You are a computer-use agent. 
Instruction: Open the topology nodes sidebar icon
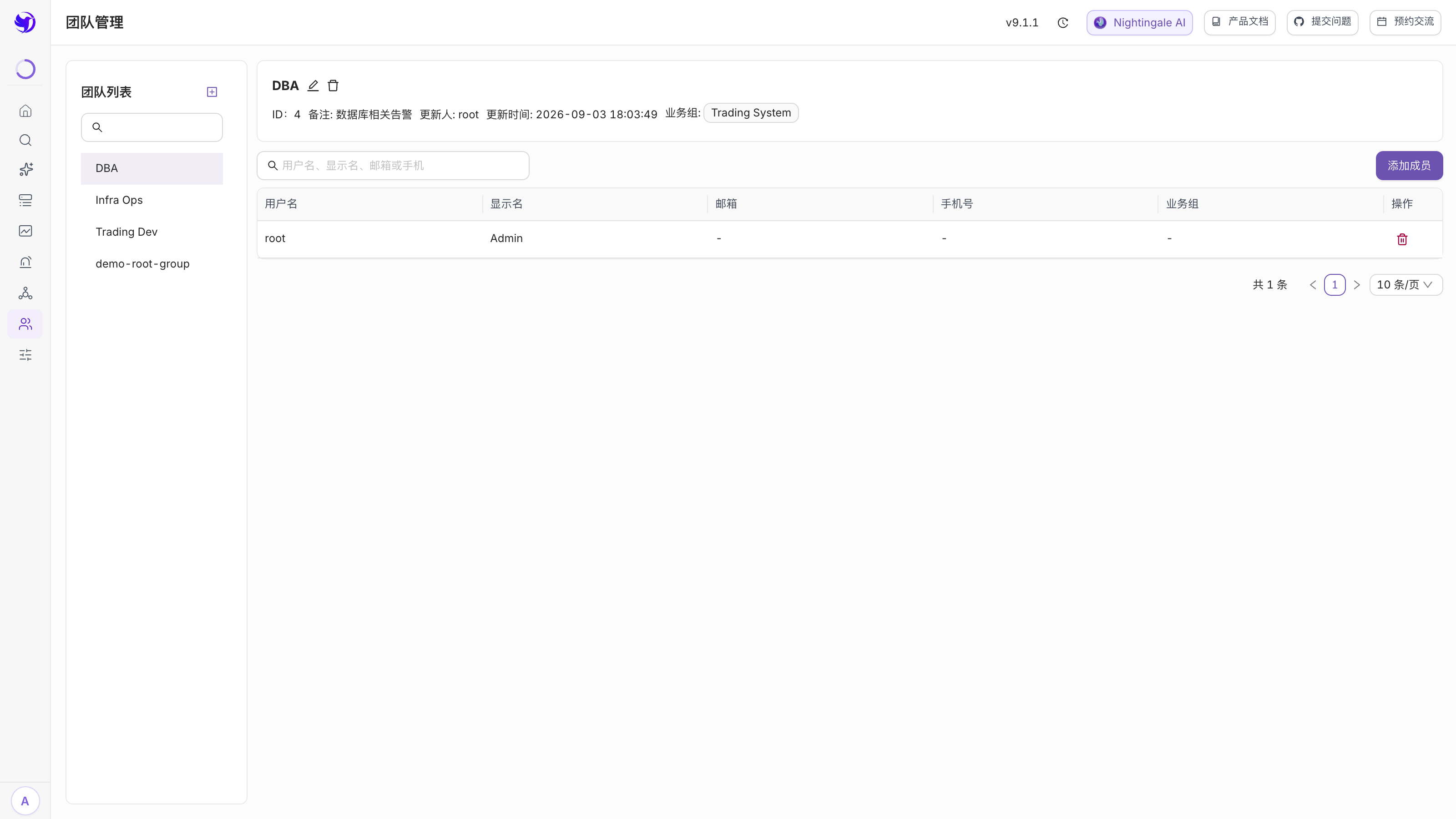click(x=25, y=293)
